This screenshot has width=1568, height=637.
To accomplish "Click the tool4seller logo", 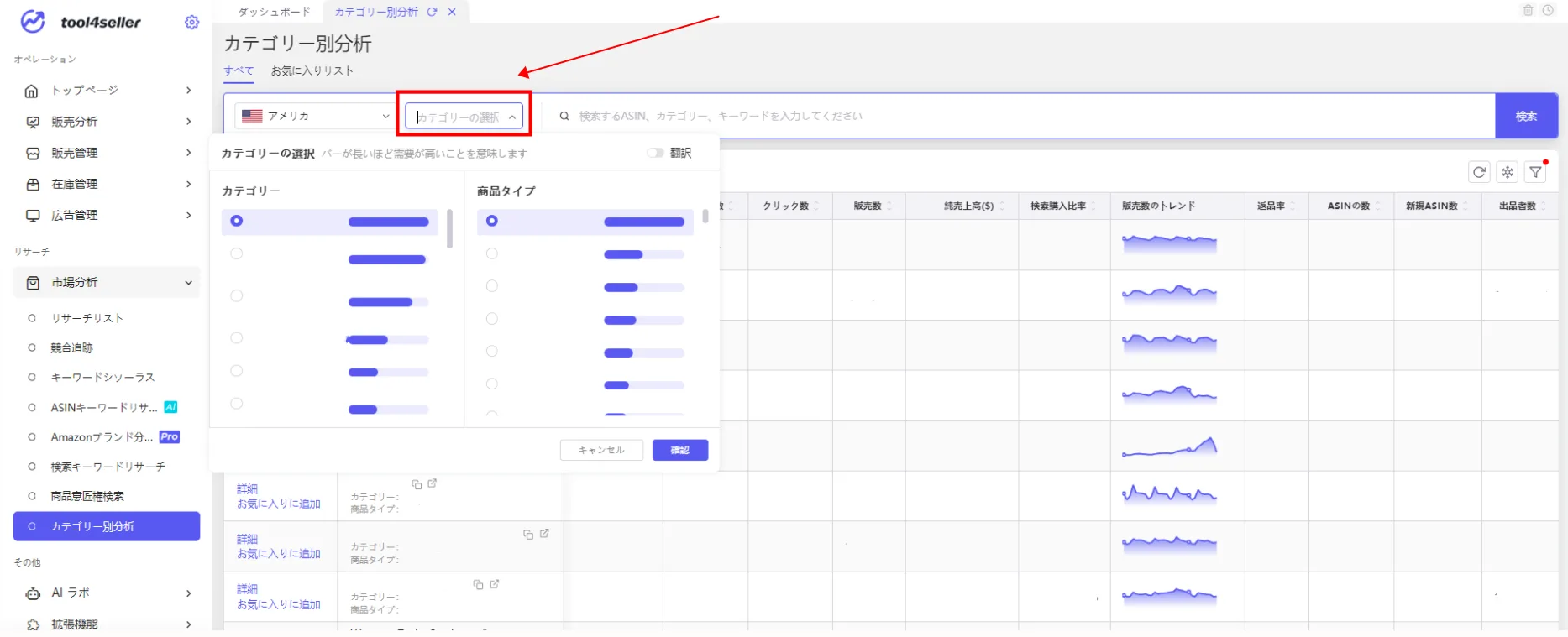I will (x=81, y=22).
